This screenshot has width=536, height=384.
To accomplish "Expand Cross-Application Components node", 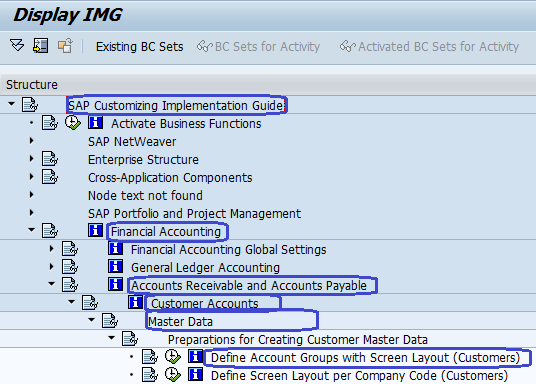I will click(x=31, y=176).
